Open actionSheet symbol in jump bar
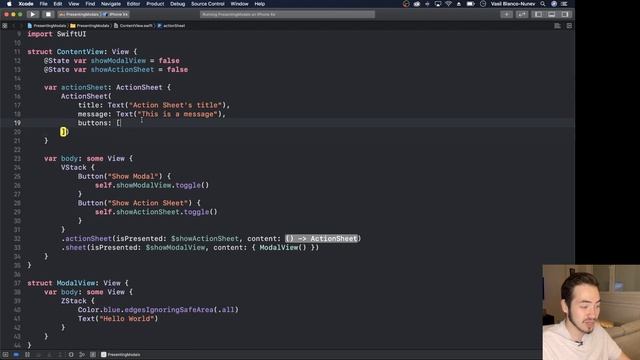 (171, 26)
